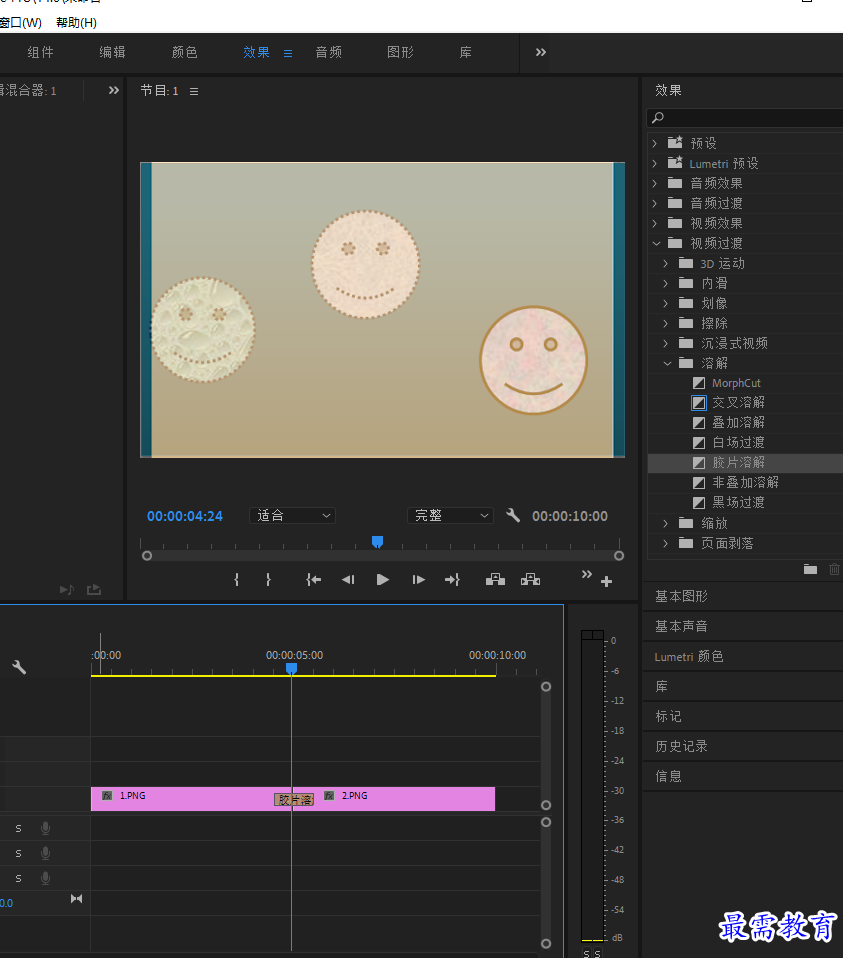This screenshot has width=843, height=958.
Task: Switch to 编辑 workspace tab
Action: pos(112,53)
